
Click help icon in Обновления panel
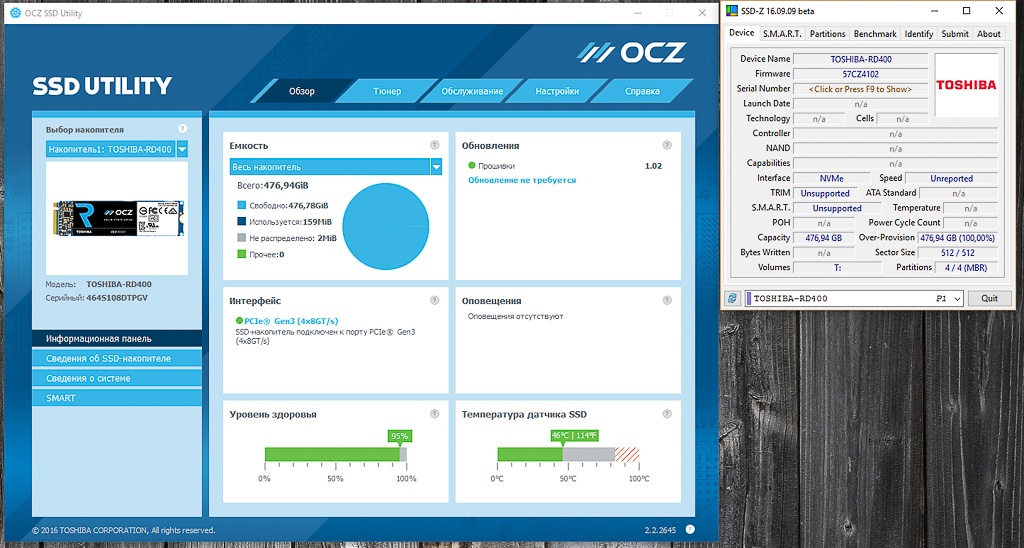tap(667, 146)
